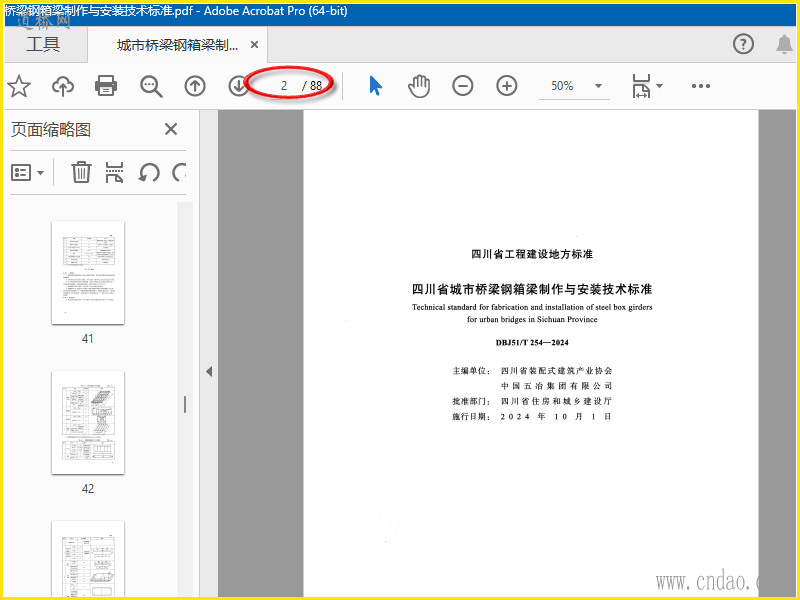This screenshot has height=600, width=800.
Task: Click the text 中国五冶集团有限公司
Action: 556,386
